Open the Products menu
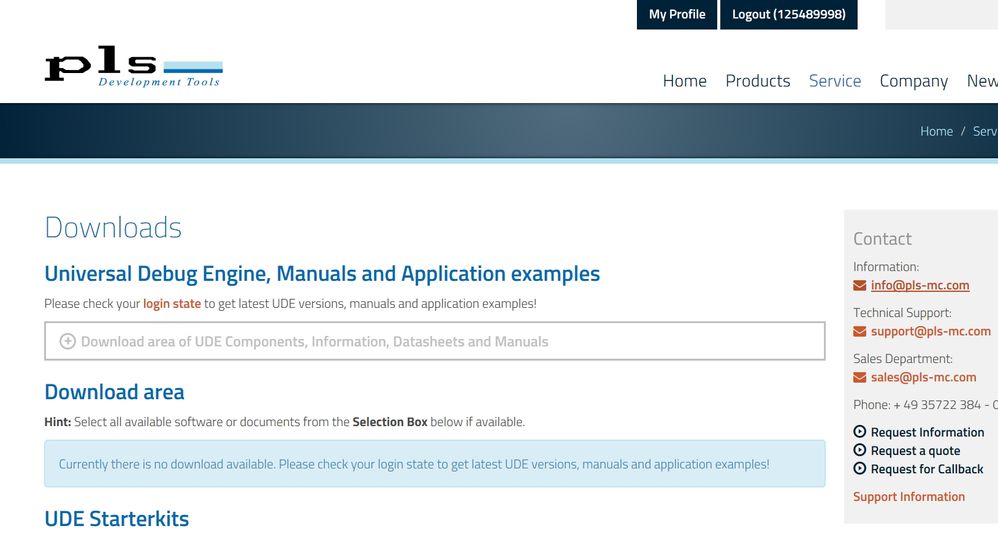Image resolution: width=998 pixels, height=539 pixels. 757,81
